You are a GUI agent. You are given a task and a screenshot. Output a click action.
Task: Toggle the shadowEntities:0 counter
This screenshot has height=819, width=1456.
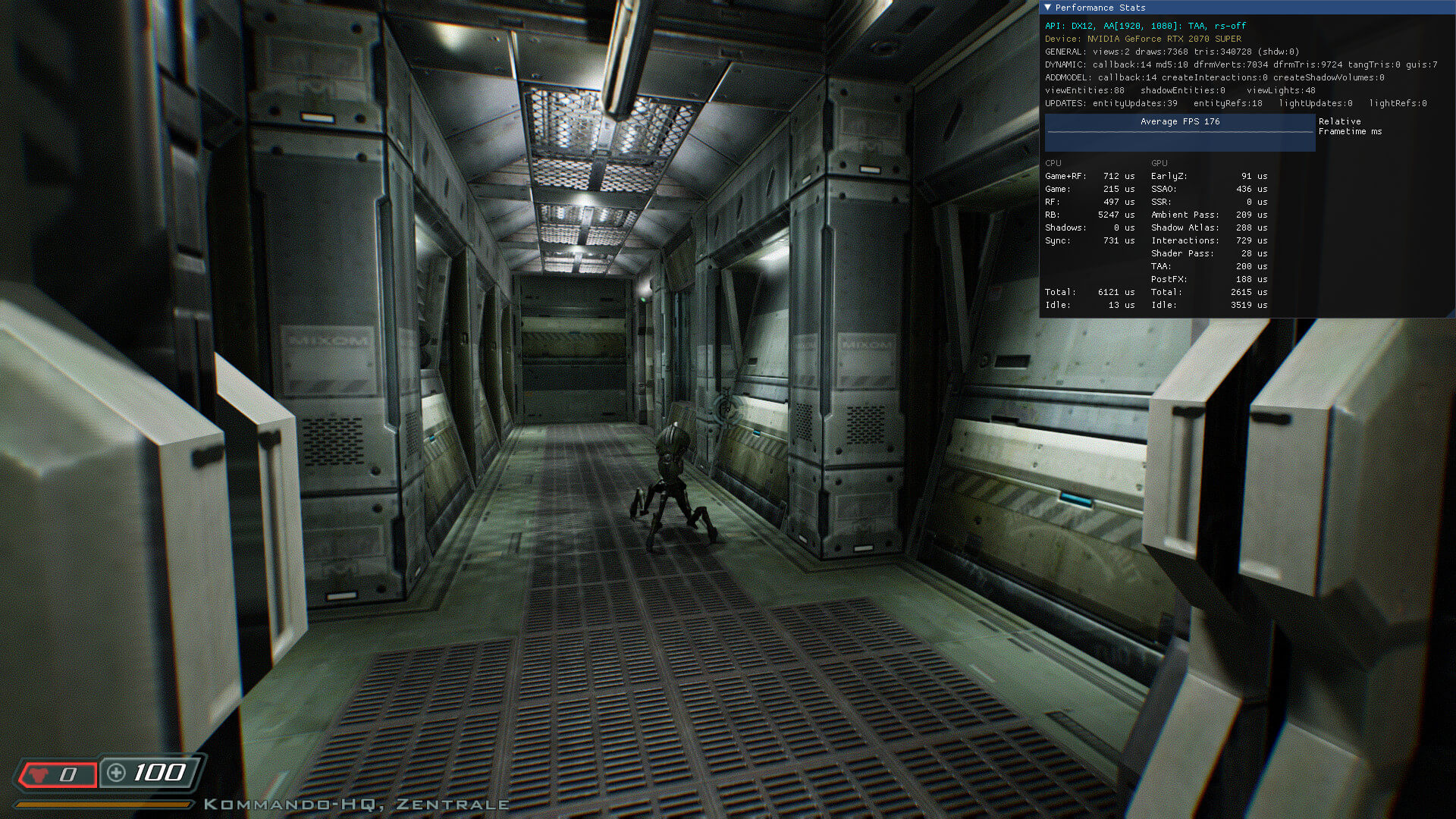tap(1182, 90)
